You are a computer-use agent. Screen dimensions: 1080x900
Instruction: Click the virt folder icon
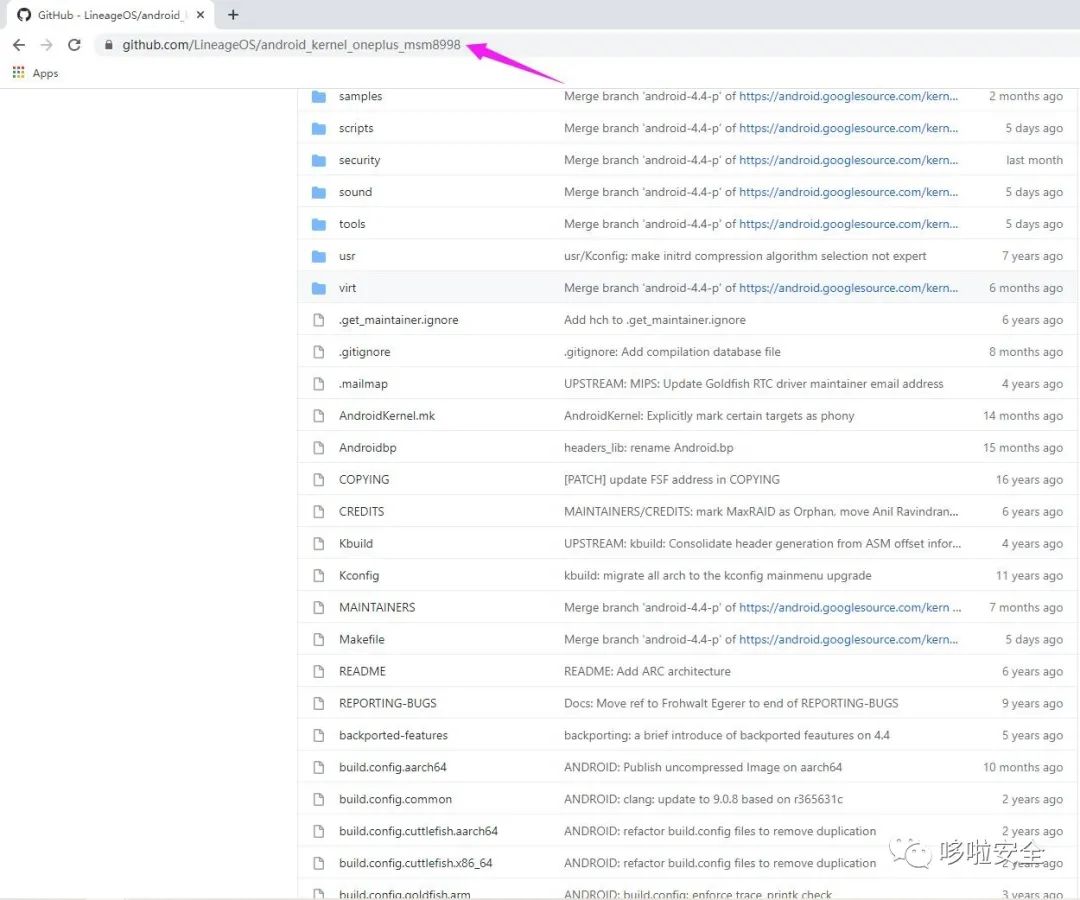(318, 288)
